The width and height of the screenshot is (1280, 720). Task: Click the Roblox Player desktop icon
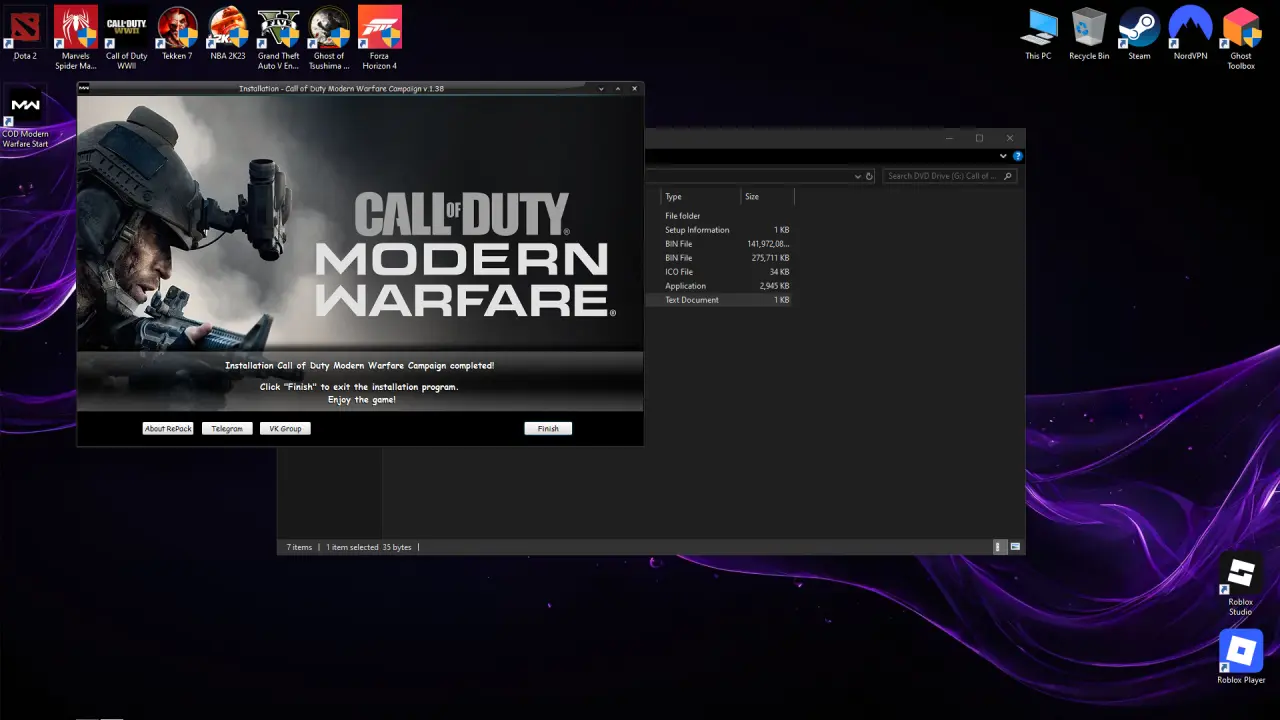click(1241, 658)
